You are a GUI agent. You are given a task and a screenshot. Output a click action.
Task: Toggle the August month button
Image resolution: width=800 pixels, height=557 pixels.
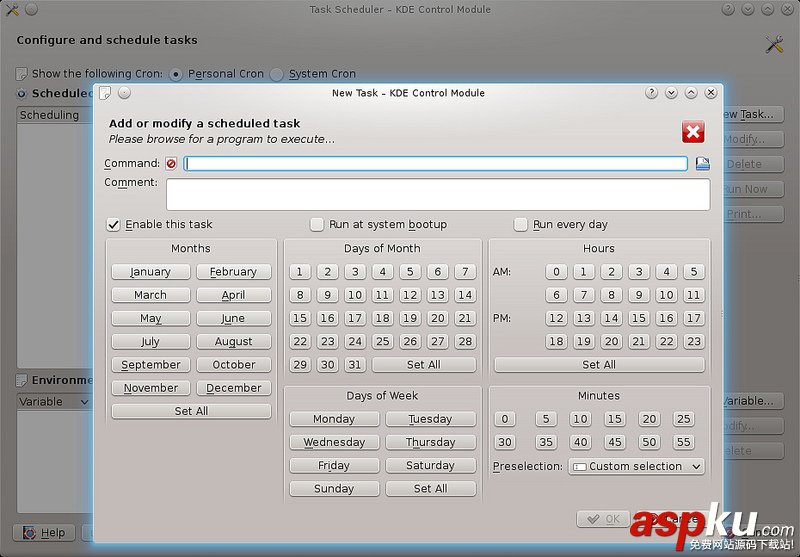pyautogui.click(x=234, y=341)
